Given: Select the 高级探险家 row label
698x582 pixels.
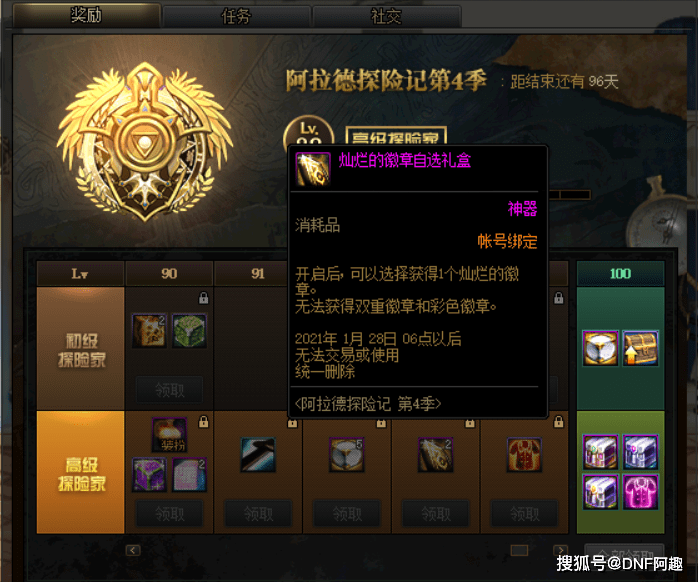Looking at the screenshot, I should point(81,472).
